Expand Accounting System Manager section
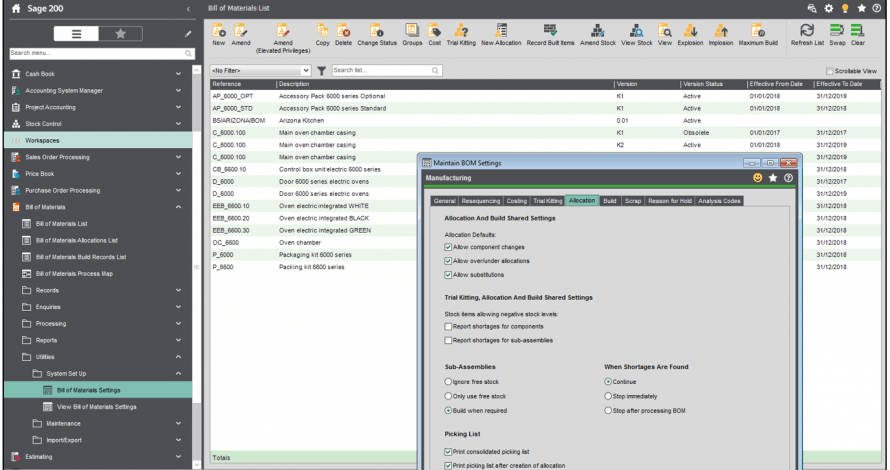Screen dimensions: 890x470 pos(178,90)
